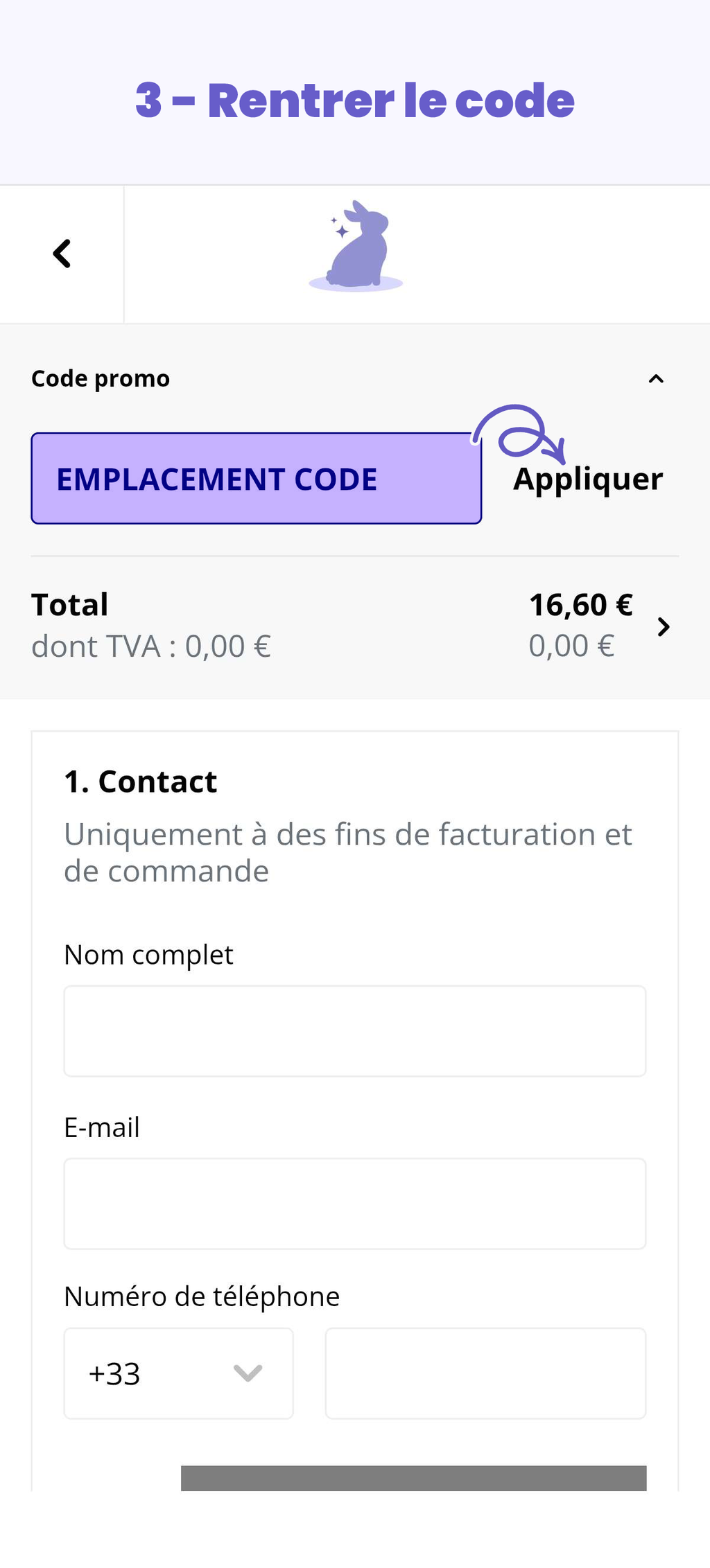The image size is (710, 1568).
Task: Click the 16,60 € total amount
Action: coord(580,605)
